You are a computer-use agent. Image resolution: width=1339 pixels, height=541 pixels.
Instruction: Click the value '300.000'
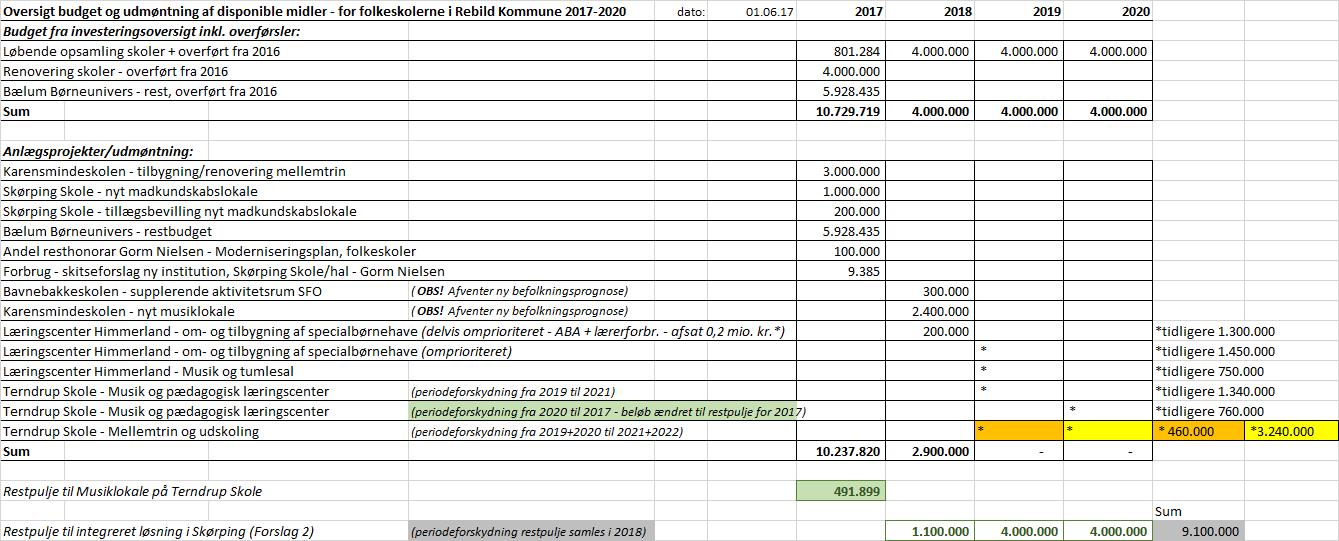point(946,291)
